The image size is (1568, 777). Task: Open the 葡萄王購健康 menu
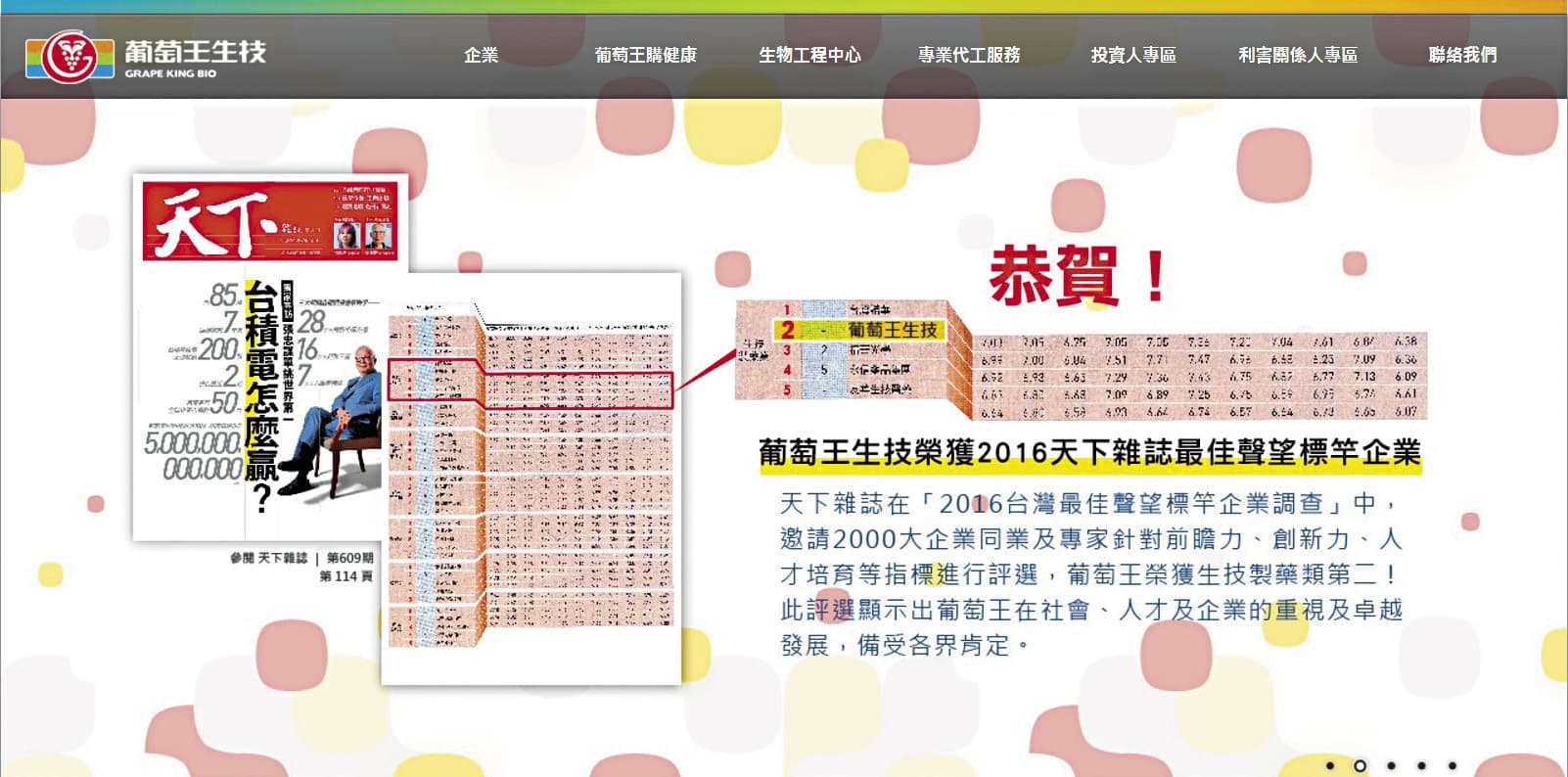coord(646,55)
